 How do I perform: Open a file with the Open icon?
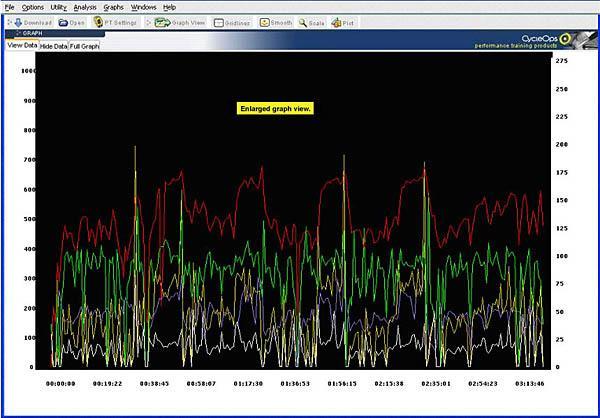point(72,21)
